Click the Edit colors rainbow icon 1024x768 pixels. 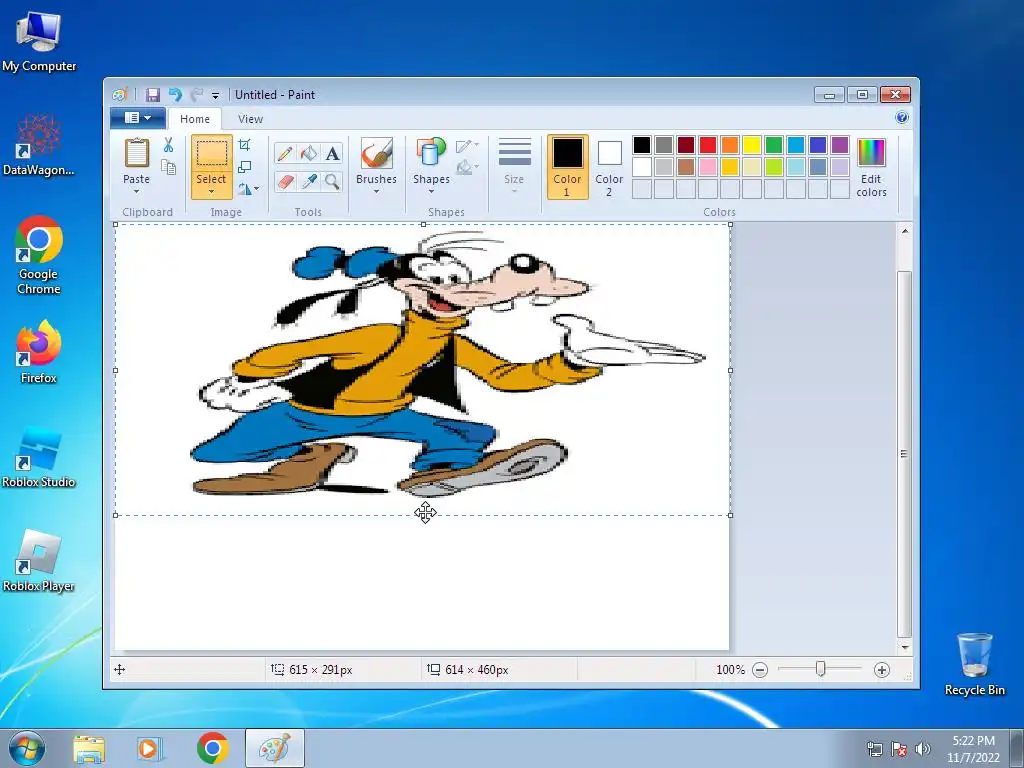coord(871,153)
